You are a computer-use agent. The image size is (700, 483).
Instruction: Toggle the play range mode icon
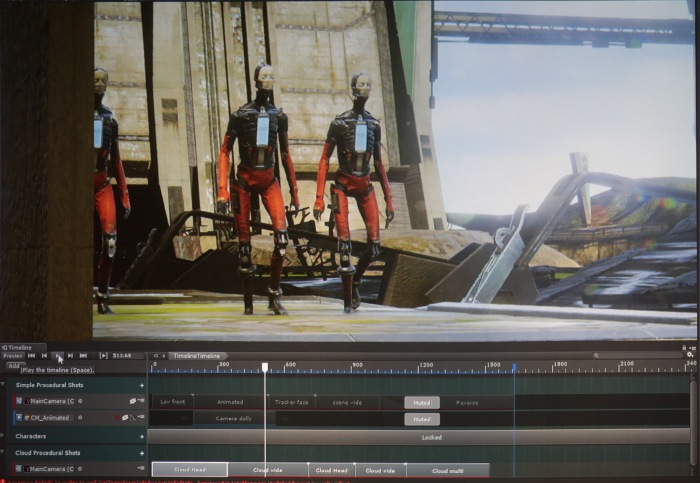pos(103,356)
